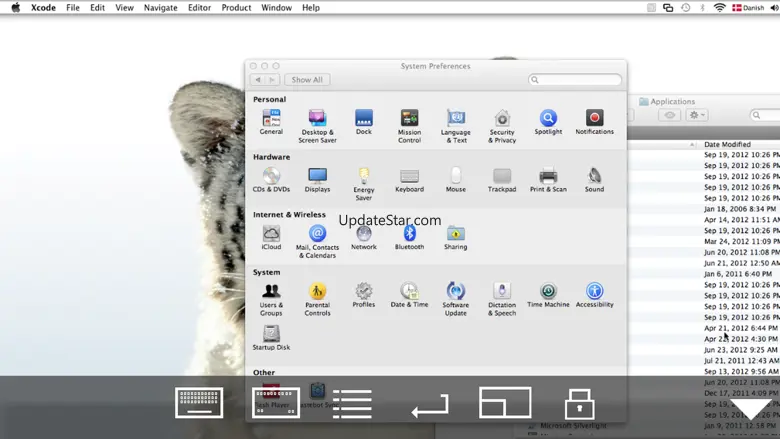Screen dimensions: 780x439
Task: Open the Desktop & Screen Saver preferences
Action: 317,119
